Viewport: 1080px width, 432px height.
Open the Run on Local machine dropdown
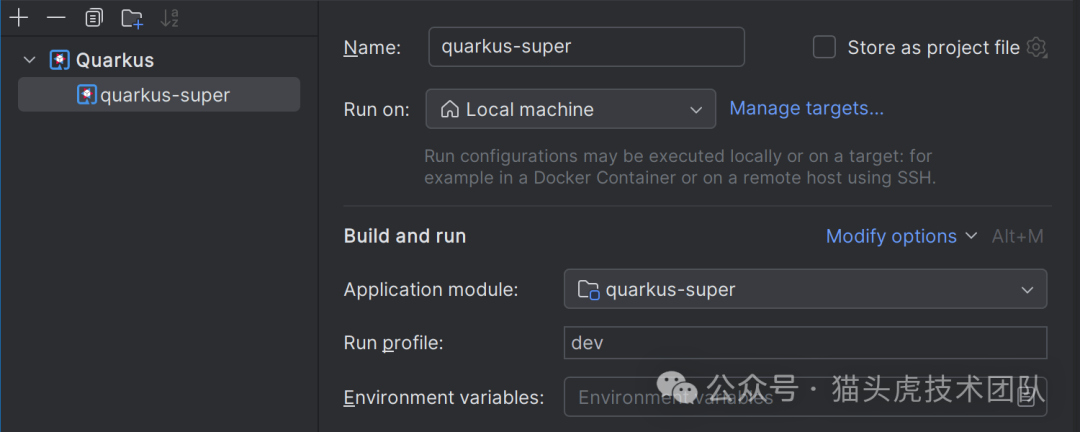[x=570, y=109]
